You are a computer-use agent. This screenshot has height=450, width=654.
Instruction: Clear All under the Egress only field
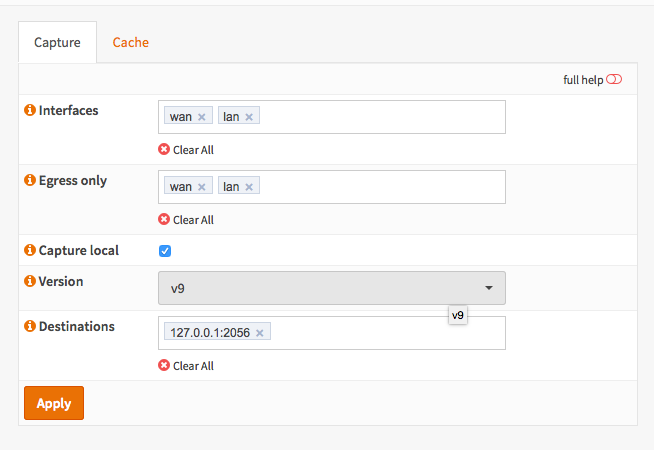click(186, 220)
